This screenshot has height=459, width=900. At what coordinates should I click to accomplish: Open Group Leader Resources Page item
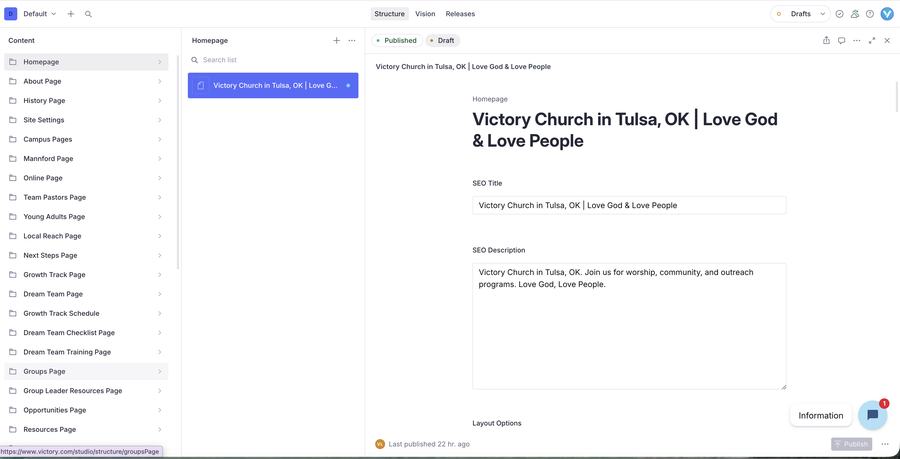pyautogui.click(x=86, y=391)
